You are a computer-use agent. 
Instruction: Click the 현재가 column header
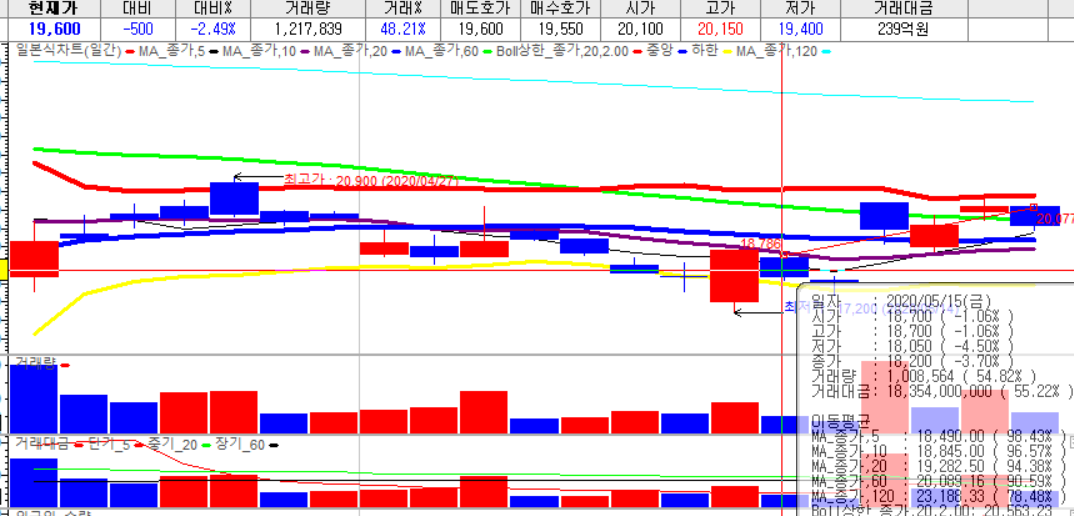coord(54,9)
